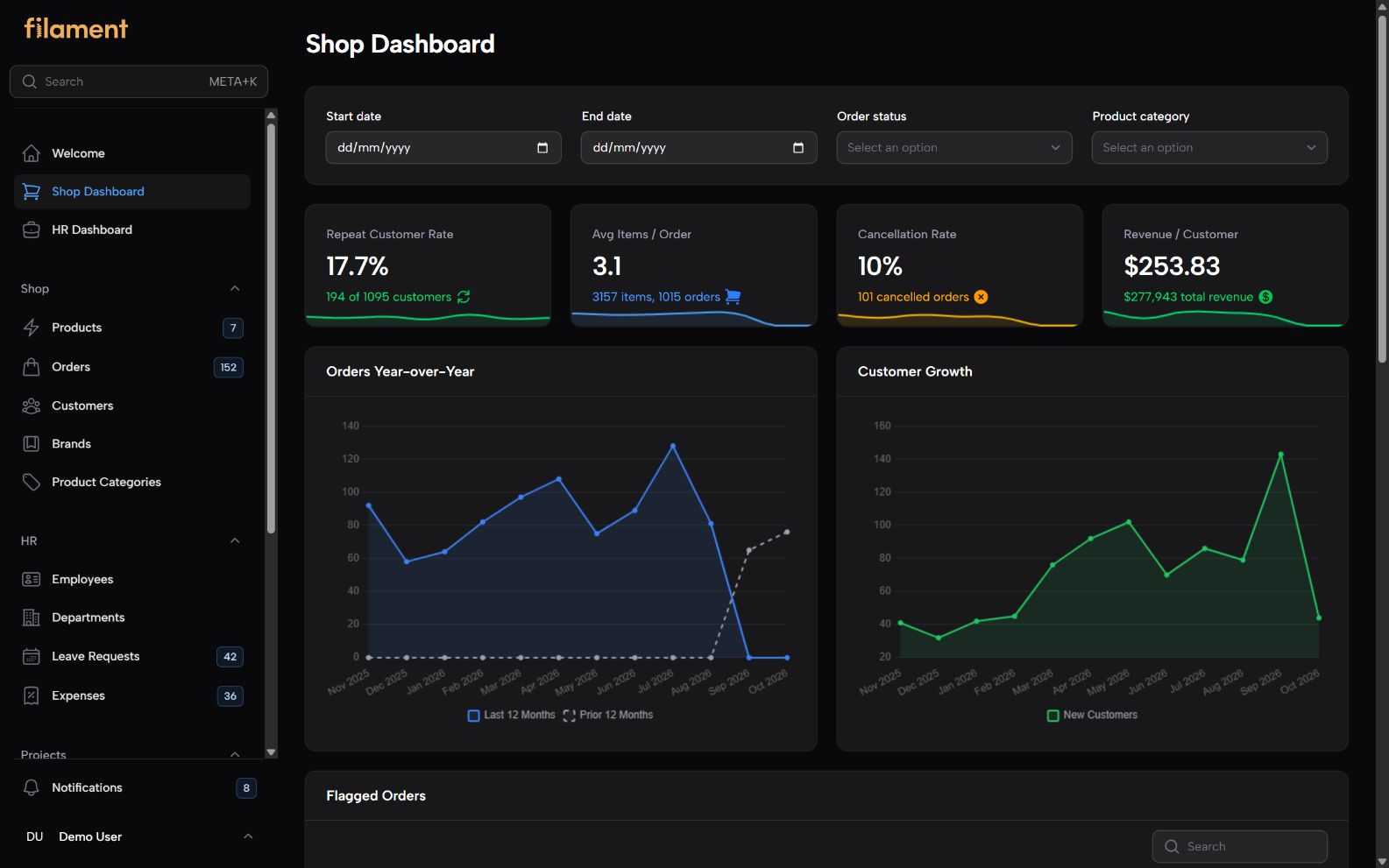Click the filament logo

(76, 29)
